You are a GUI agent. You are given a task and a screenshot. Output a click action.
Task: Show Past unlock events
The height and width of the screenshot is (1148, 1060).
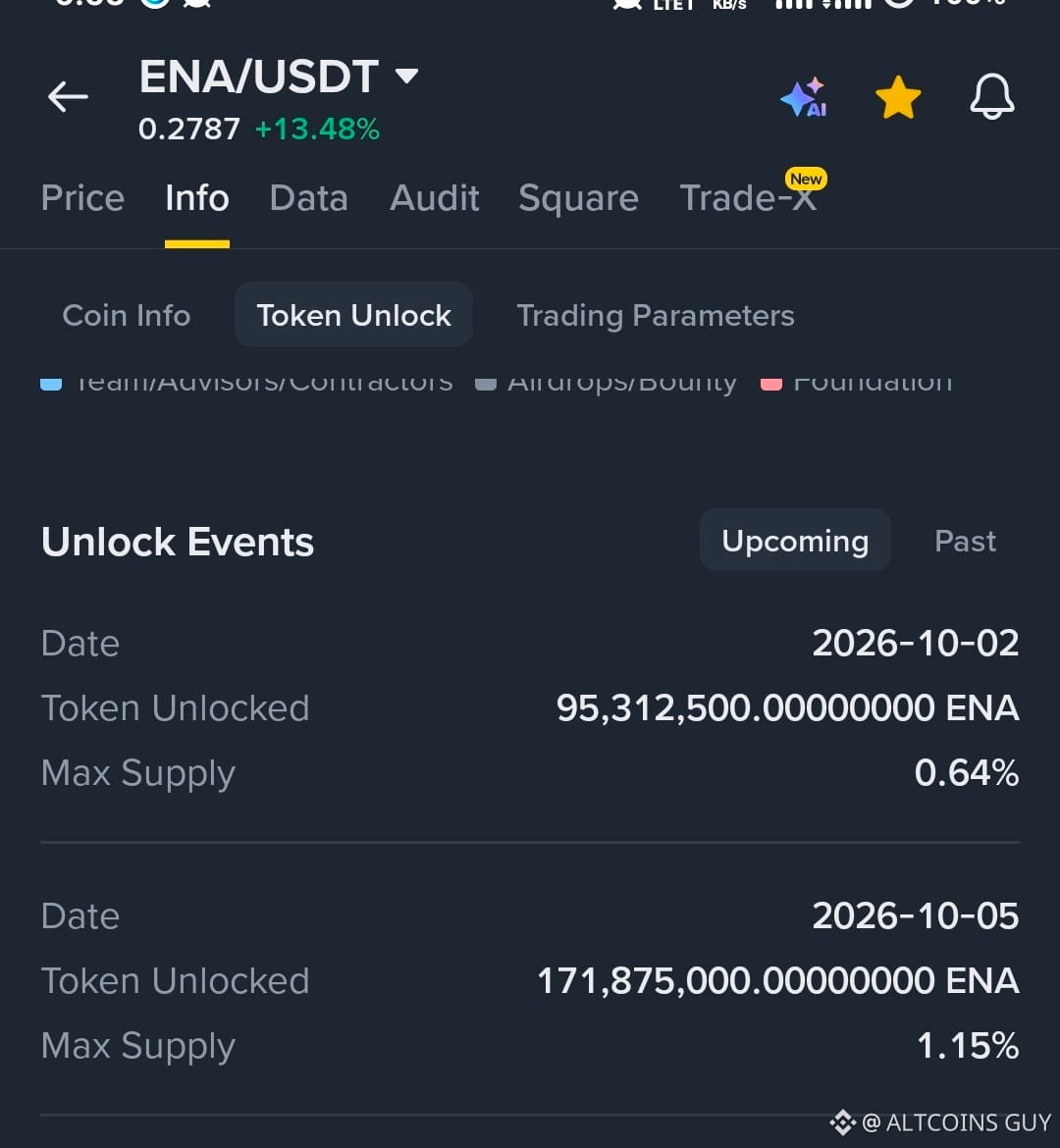(x=965, y=541)
